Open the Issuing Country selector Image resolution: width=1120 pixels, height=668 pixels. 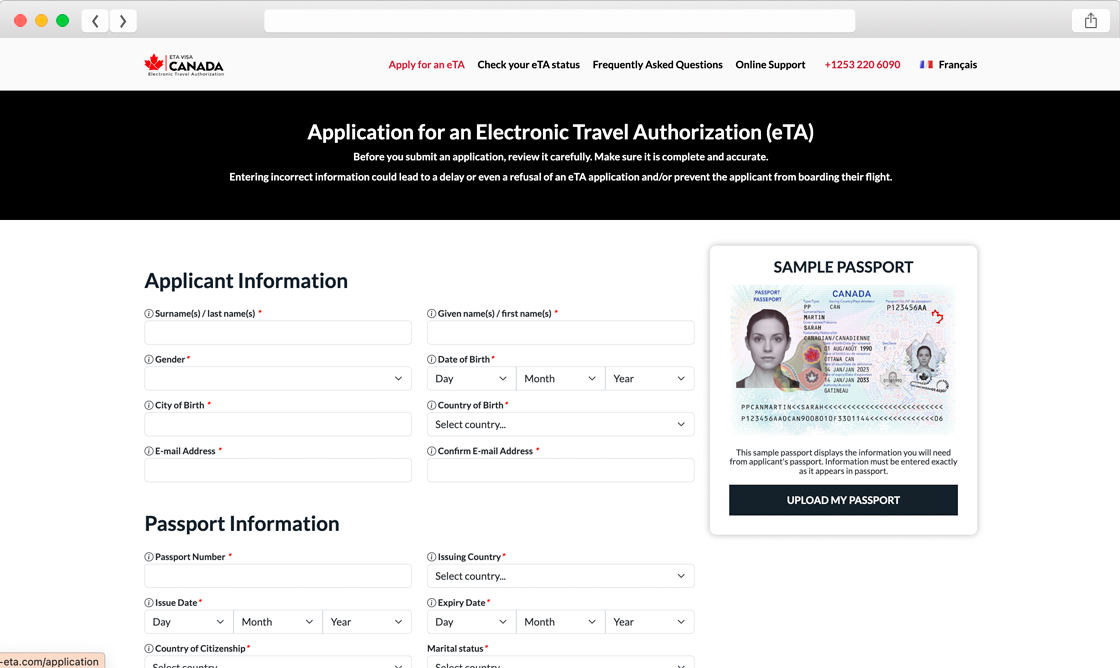pyautogui.click(x=560, y=576)
